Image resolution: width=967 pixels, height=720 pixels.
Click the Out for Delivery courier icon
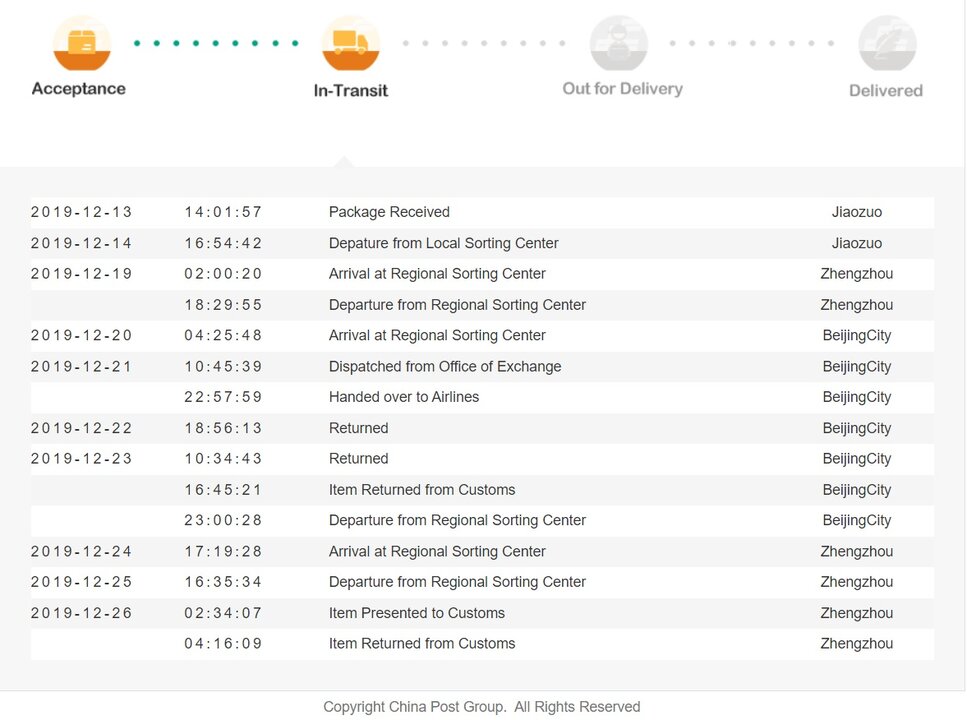coord(619,43)
